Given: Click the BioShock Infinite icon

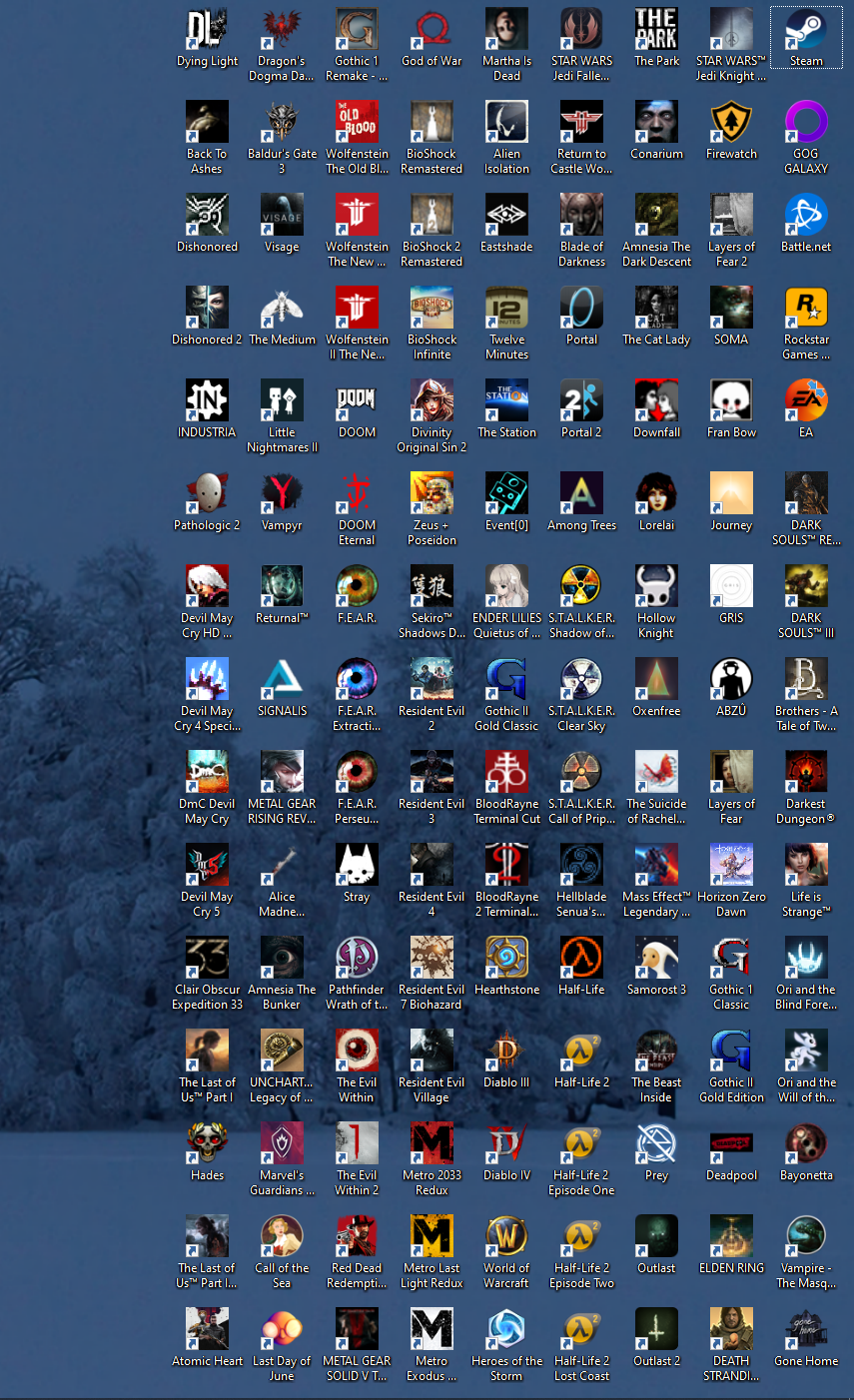Looking at the screenshot, I should (431, 308).
